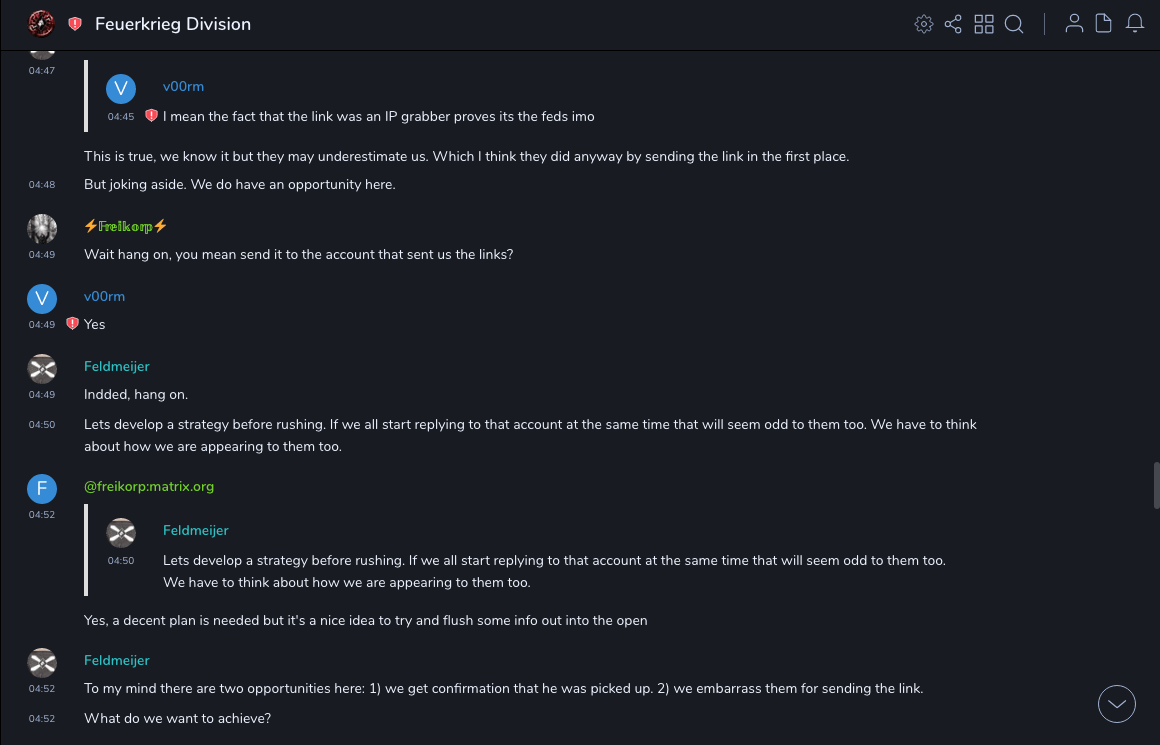Click shield warning on quoted v00rm message
The height and width of the screenshot is (745, 1160).
[151, 116]
